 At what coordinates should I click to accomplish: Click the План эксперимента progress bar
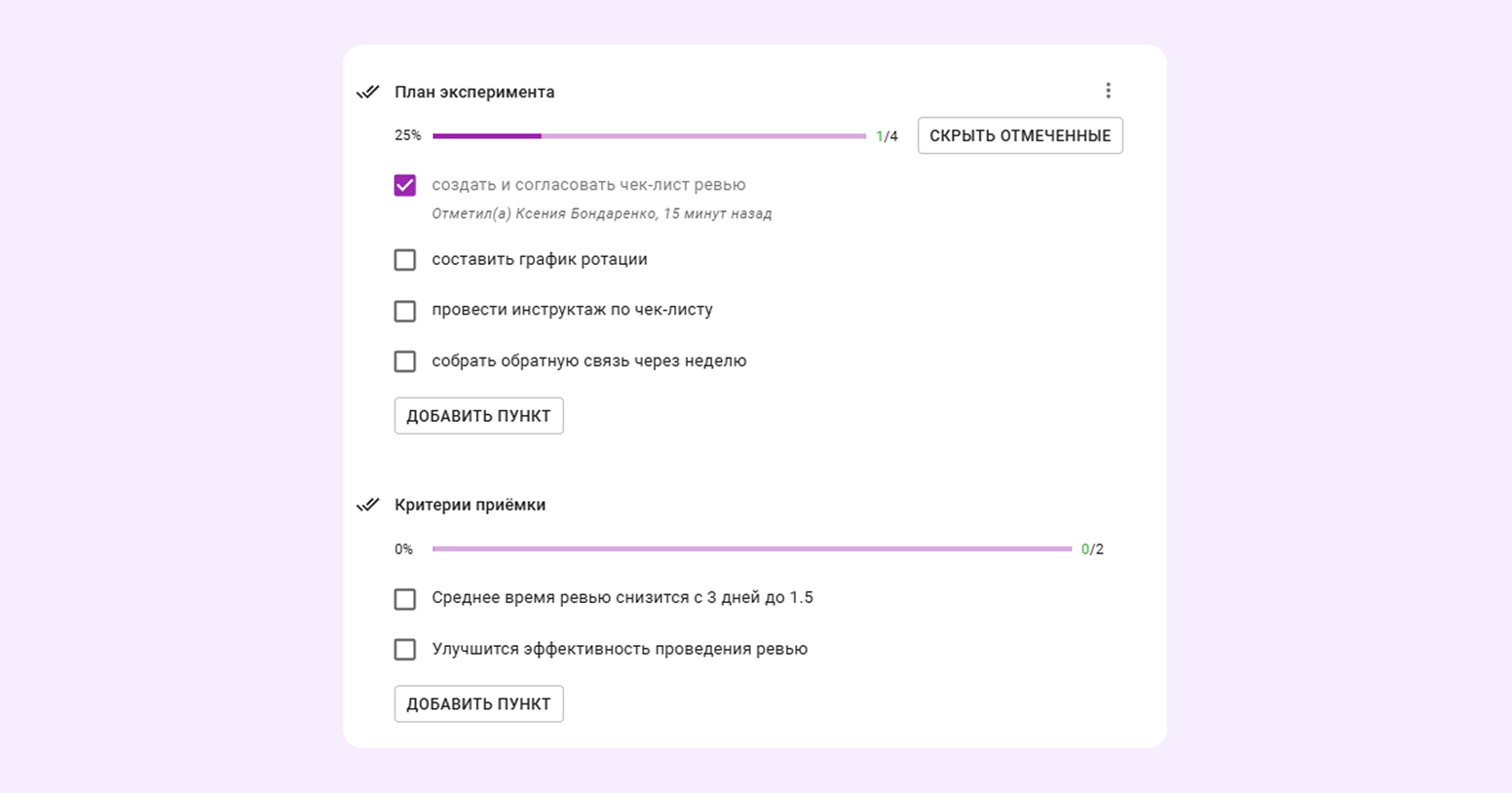[649, 136]
